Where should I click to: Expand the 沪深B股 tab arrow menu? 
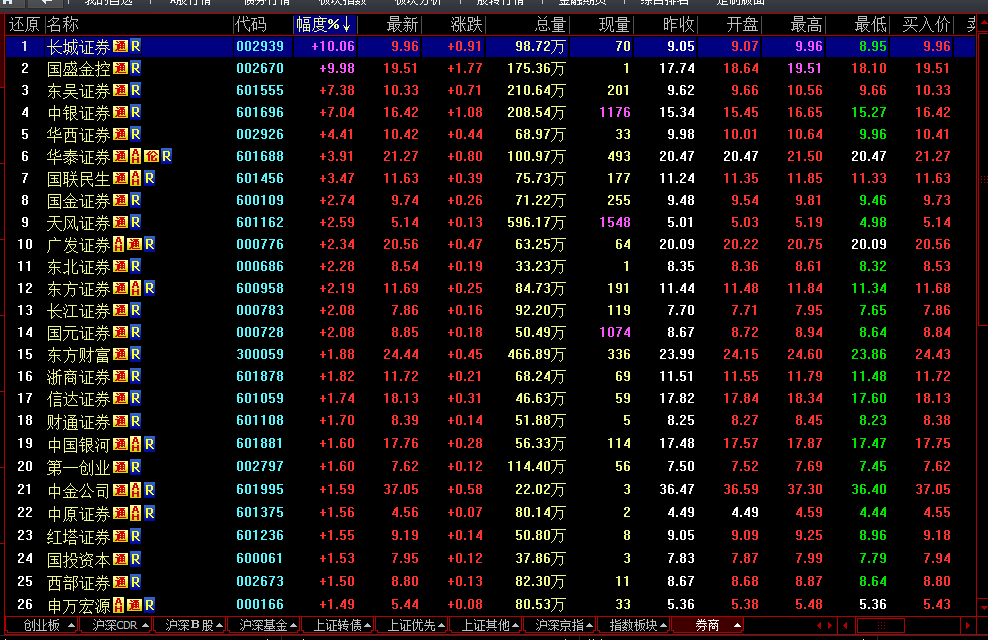219,626
